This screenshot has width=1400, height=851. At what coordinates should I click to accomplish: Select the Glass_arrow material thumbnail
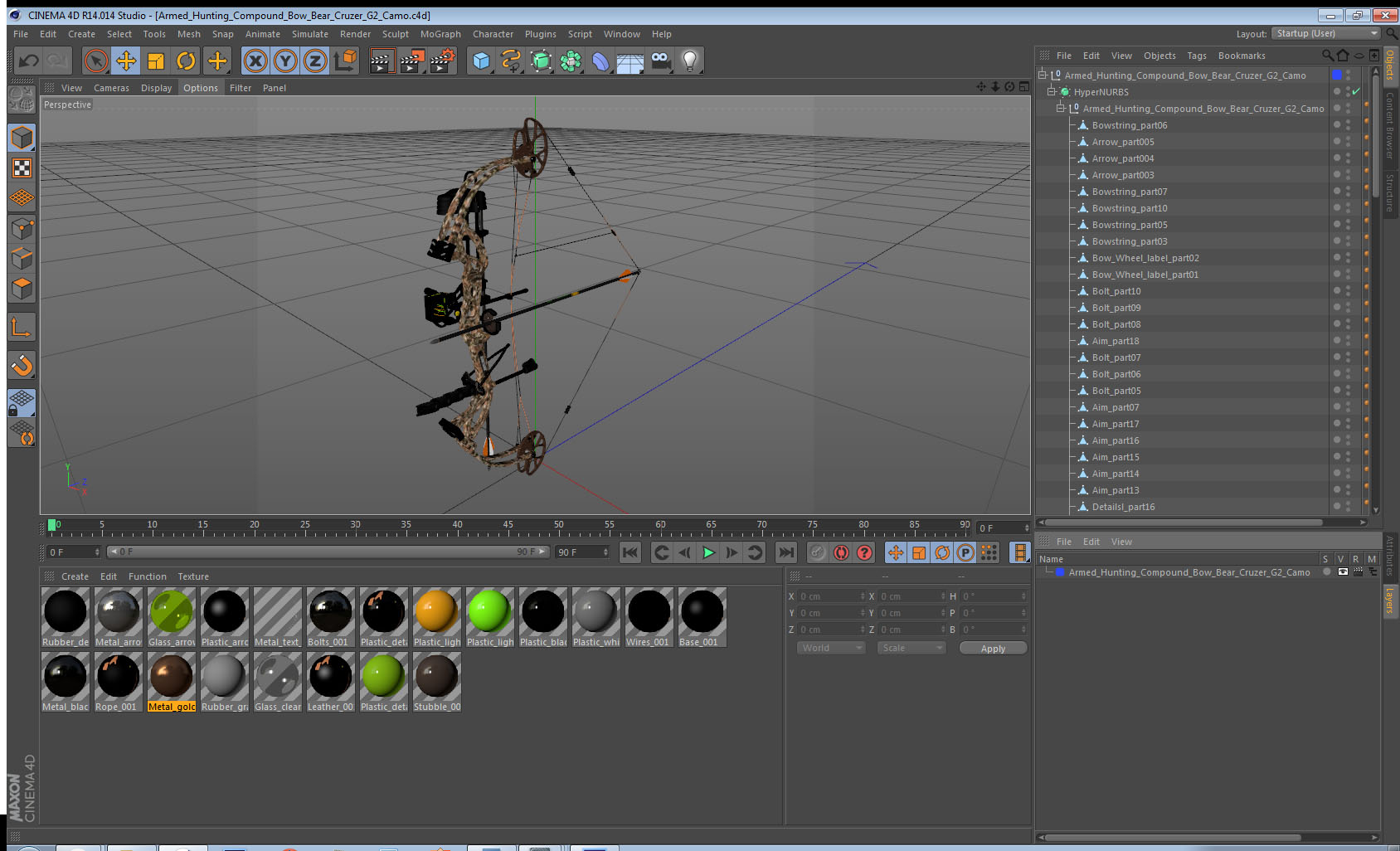(172, 617)
